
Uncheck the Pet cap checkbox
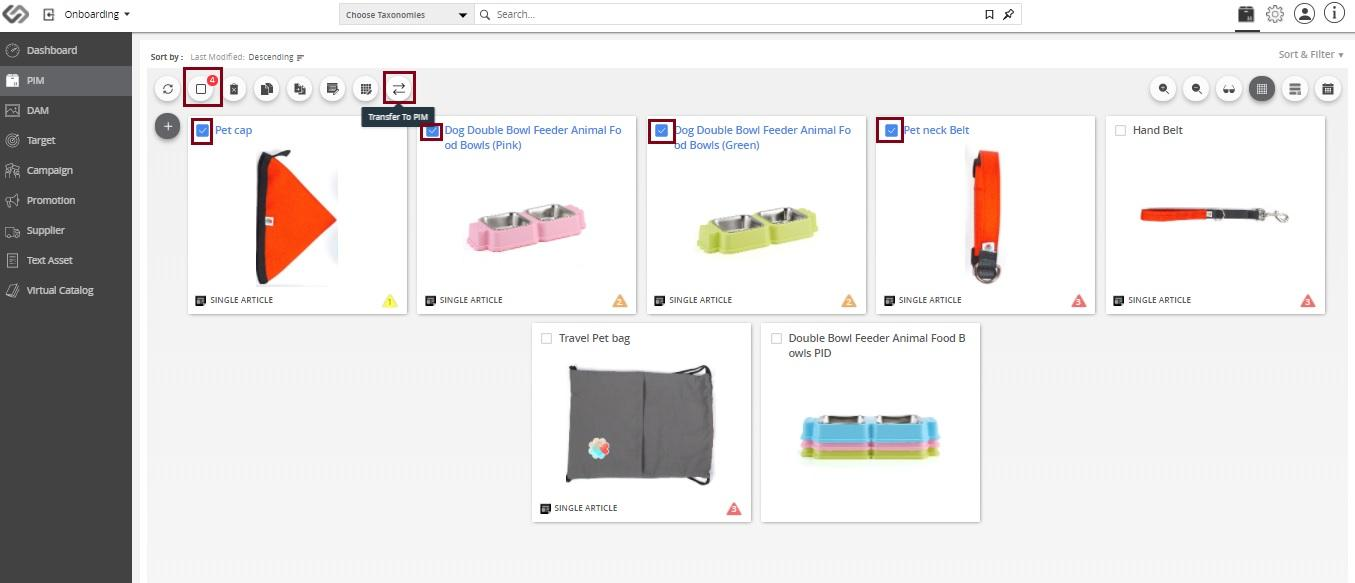(x=203, y=130)
